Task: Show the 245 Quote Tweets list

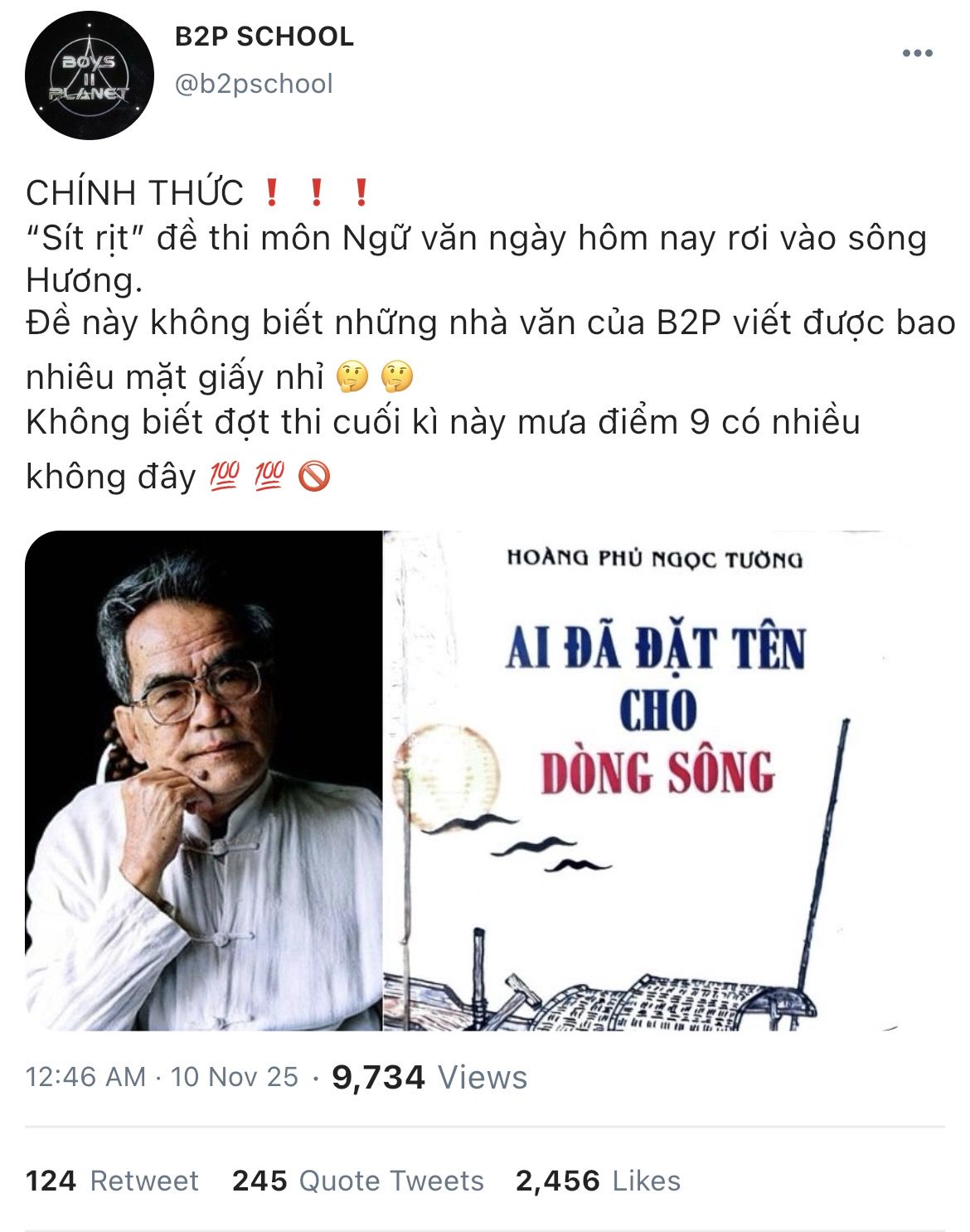Action: (358, 1181)
